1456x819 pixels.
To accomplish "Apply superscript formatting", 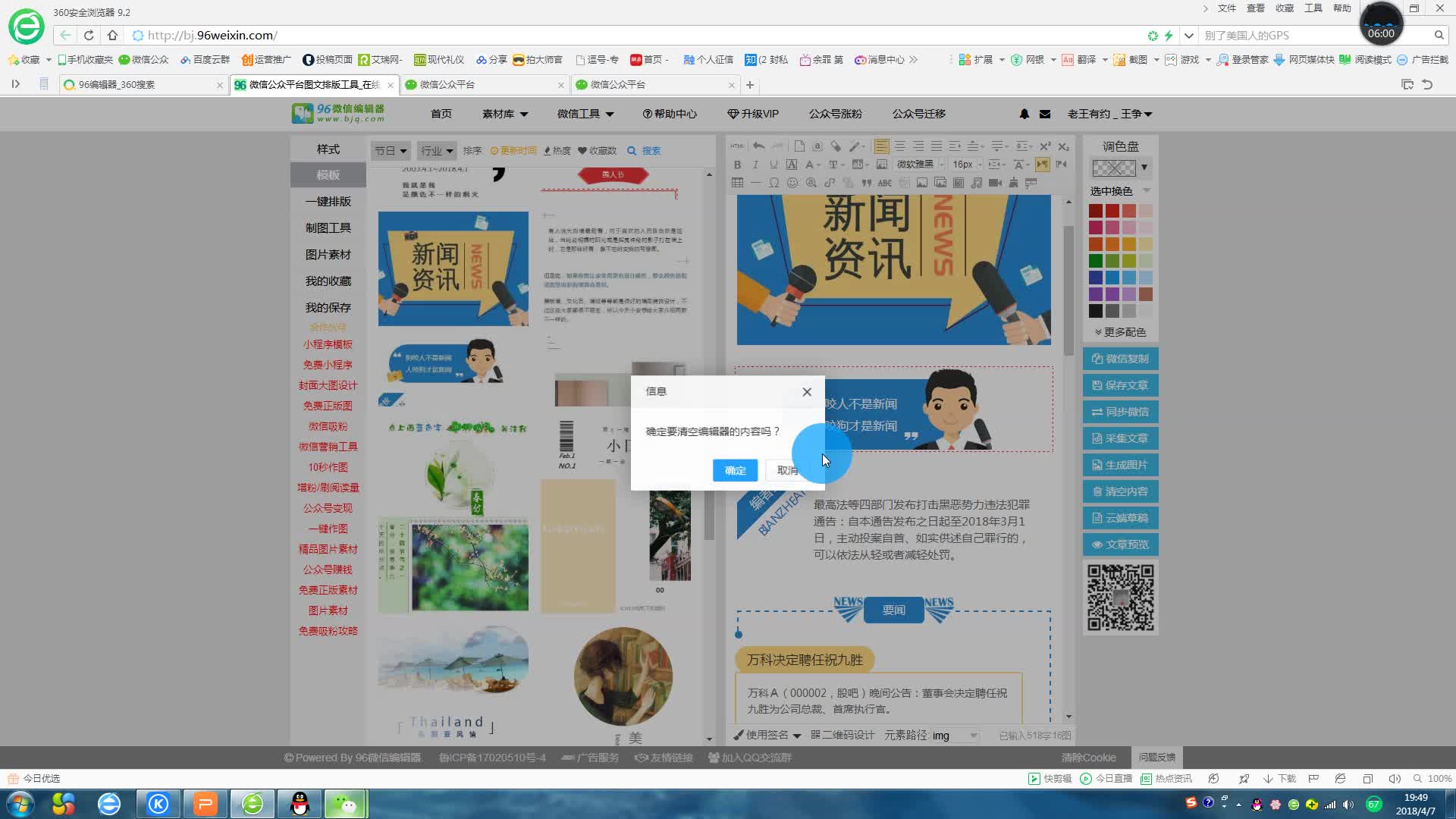I will (1046, 146).
